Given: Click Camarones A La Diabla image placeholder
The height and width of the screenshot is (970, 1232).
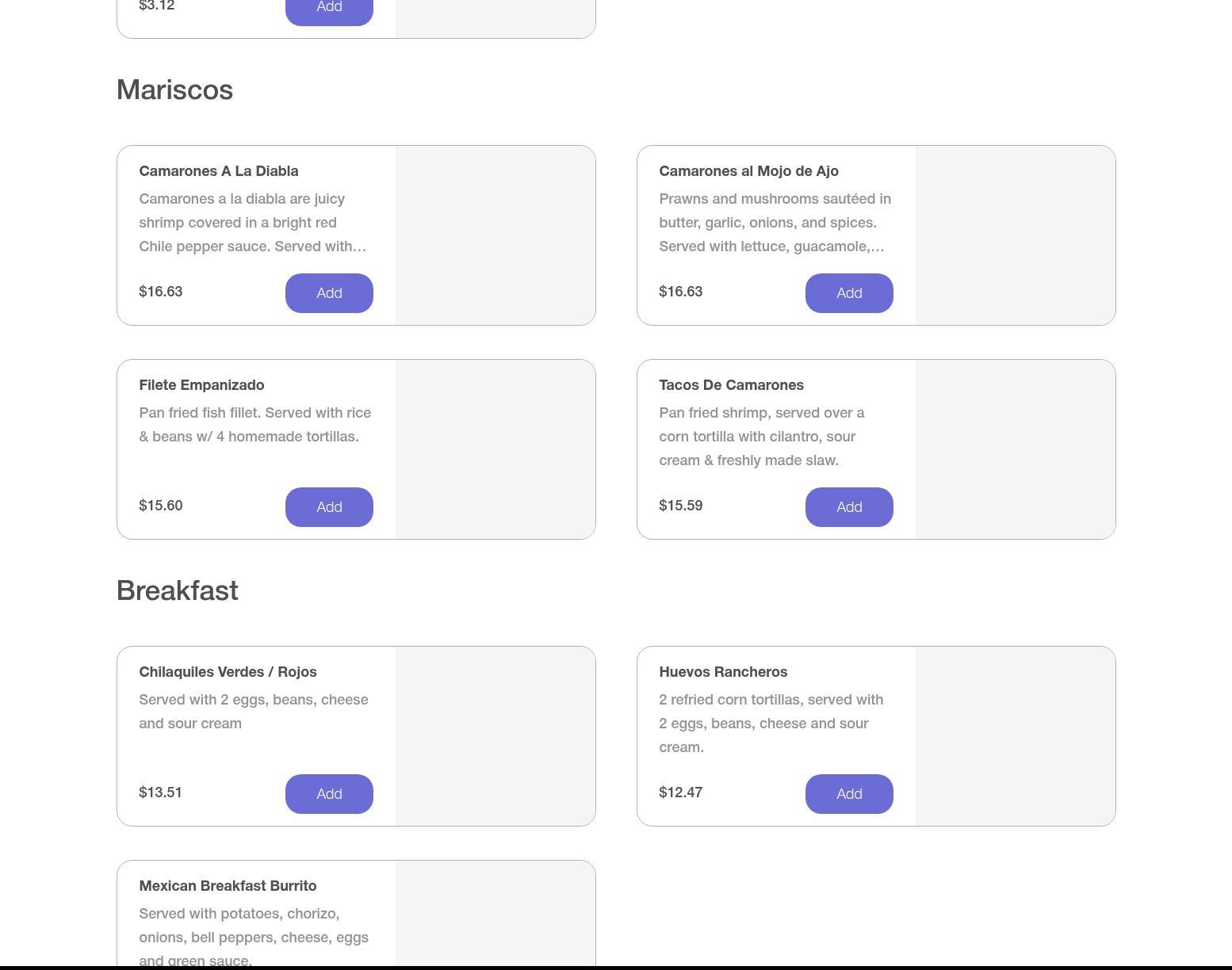Looking at the screenshot, I should tap(495, 235).
